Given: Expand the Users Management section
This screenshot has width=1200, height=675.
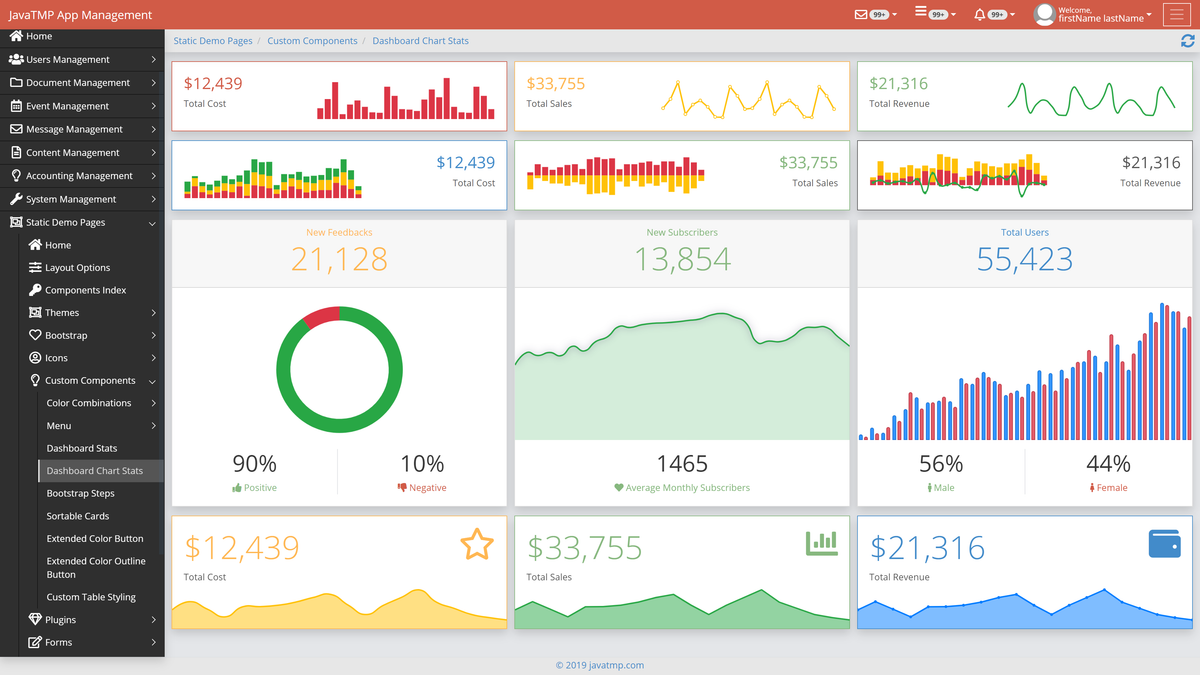Looking at the screenshot, I should click(x=82, y=59).
